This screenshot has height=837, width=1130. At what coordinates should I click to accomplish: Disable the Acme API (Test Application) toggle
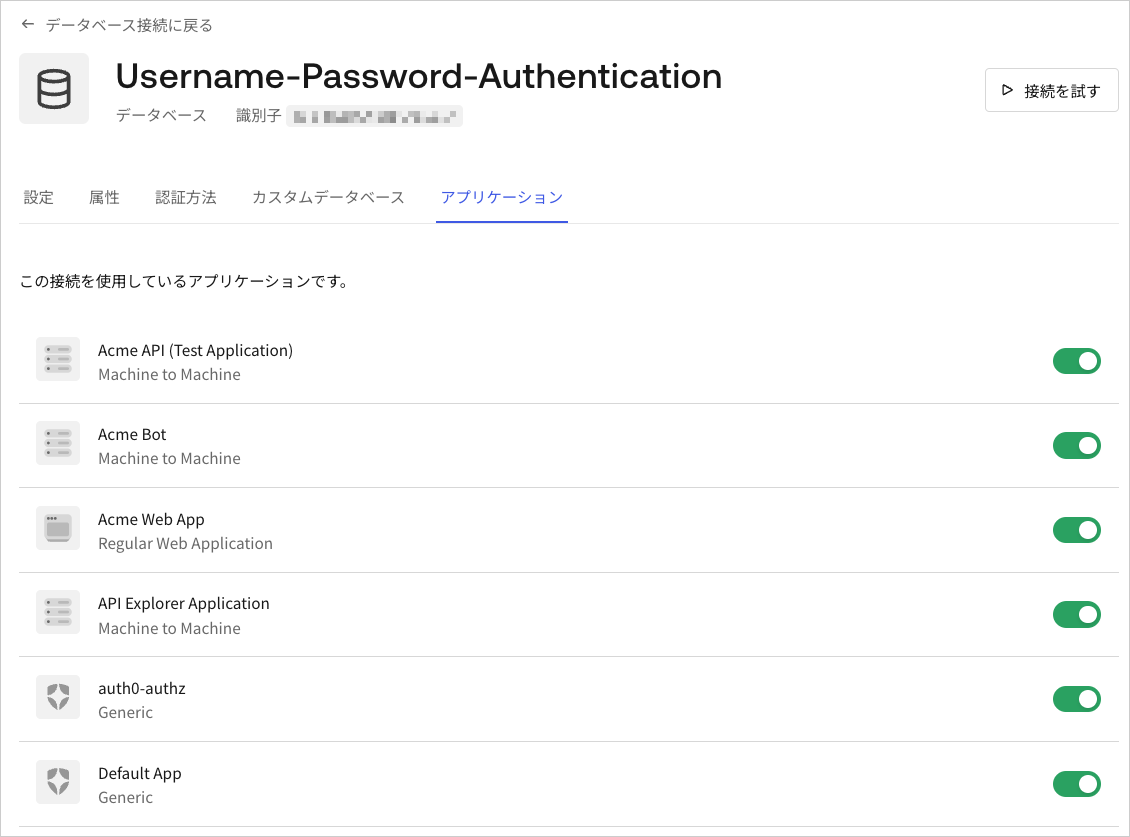[x=1077, y=361]
